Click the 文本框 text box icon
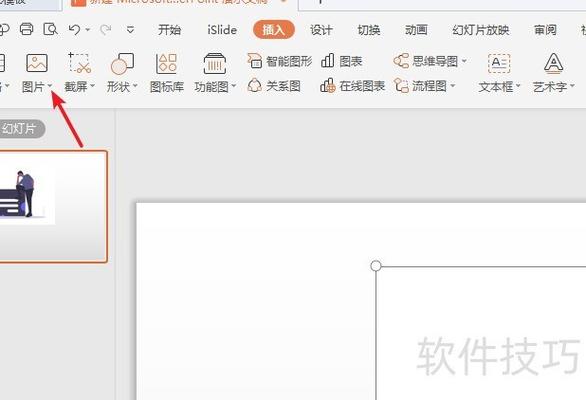Image resolution: width=586 pixels, height=400 pixels. click(x=499, y=63)
